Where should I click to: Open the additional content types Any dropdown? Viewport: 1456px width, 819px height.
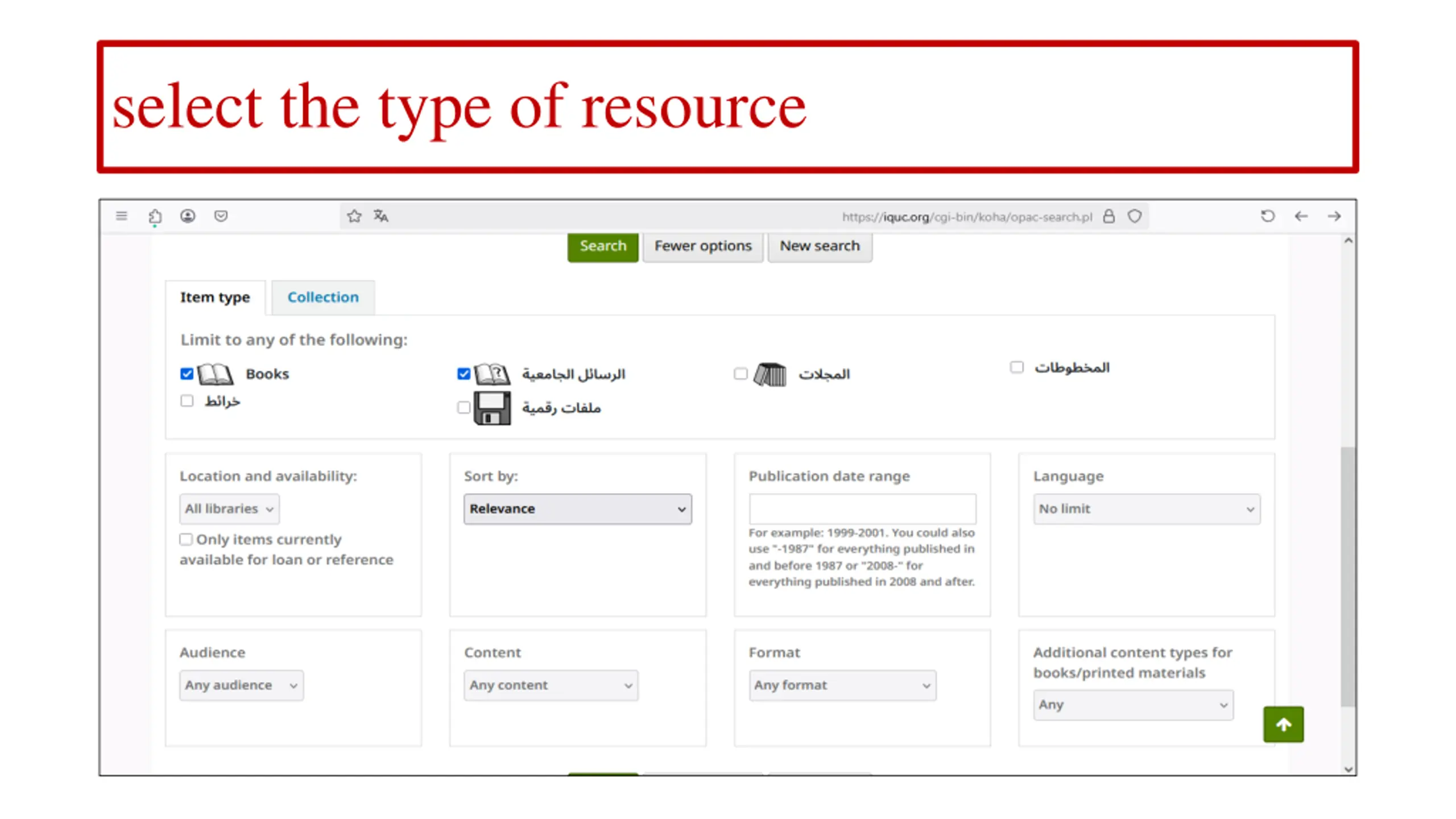(x=1133, y=705)
